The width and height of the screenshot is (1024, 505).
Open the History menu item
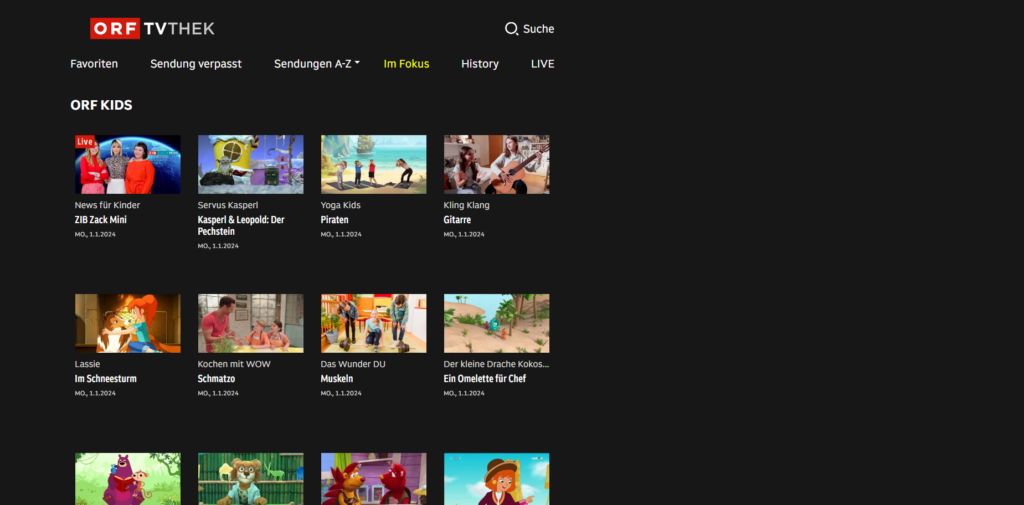480,64
